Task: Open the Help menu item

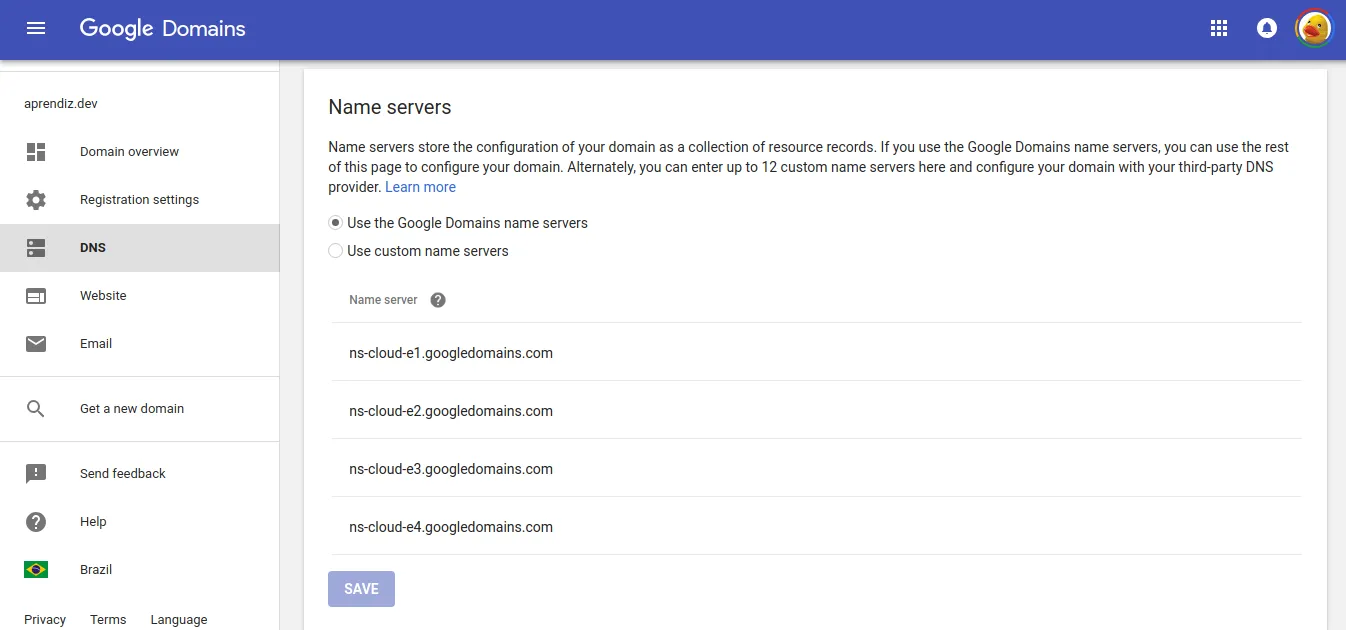Action: (93, 521)
